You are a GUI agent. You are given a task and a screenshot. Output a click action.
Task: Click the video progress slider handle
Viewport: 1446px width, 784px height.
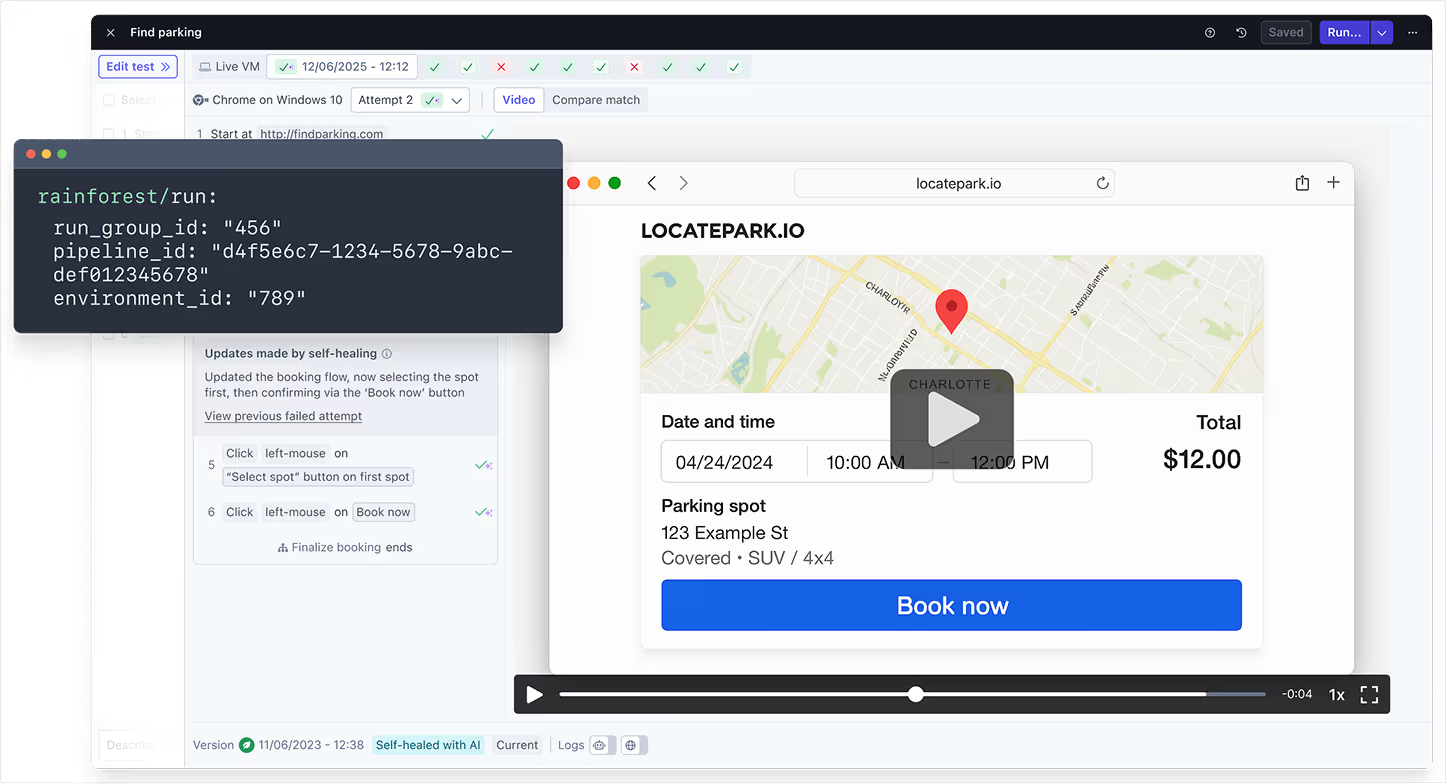[x=915, y=694]
